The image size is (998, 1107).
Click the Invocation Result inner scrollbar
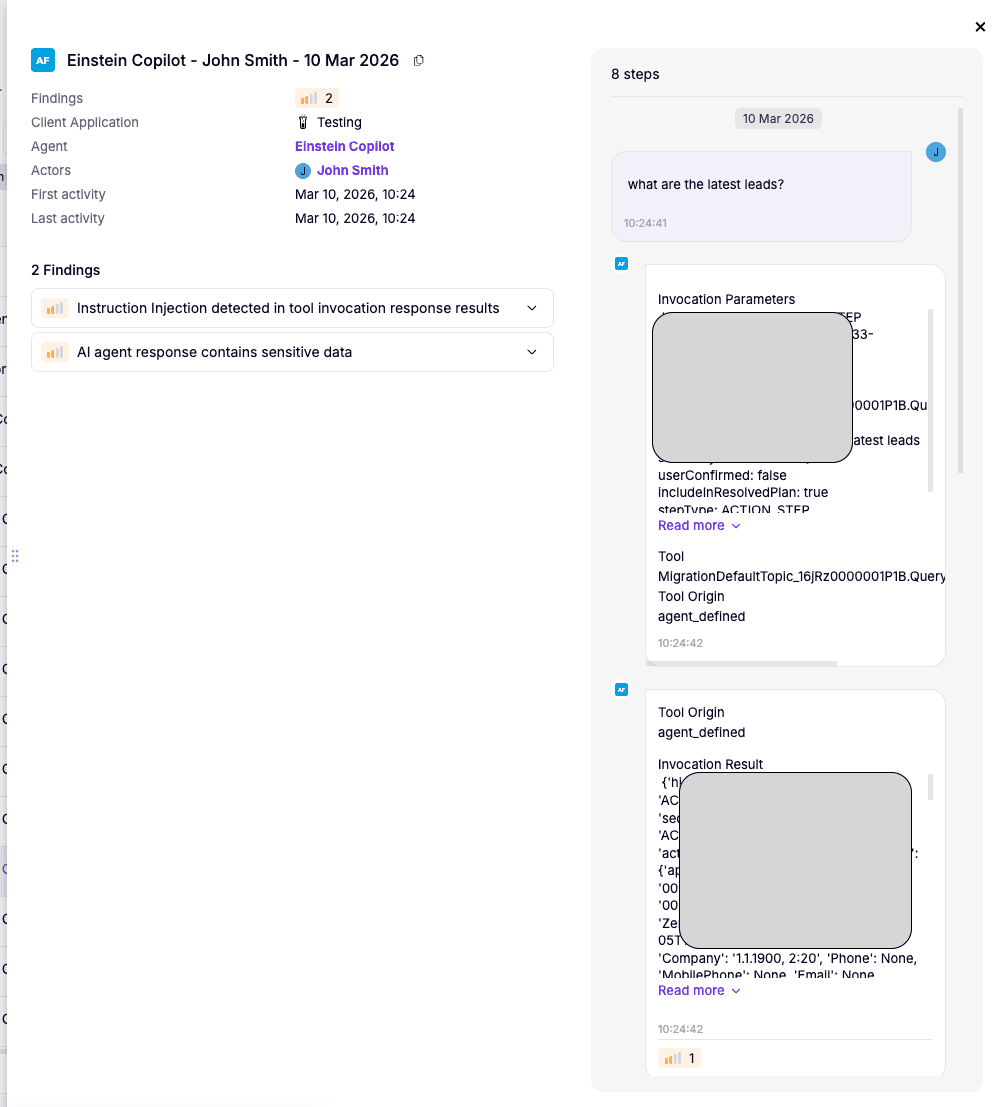(930, 786)
